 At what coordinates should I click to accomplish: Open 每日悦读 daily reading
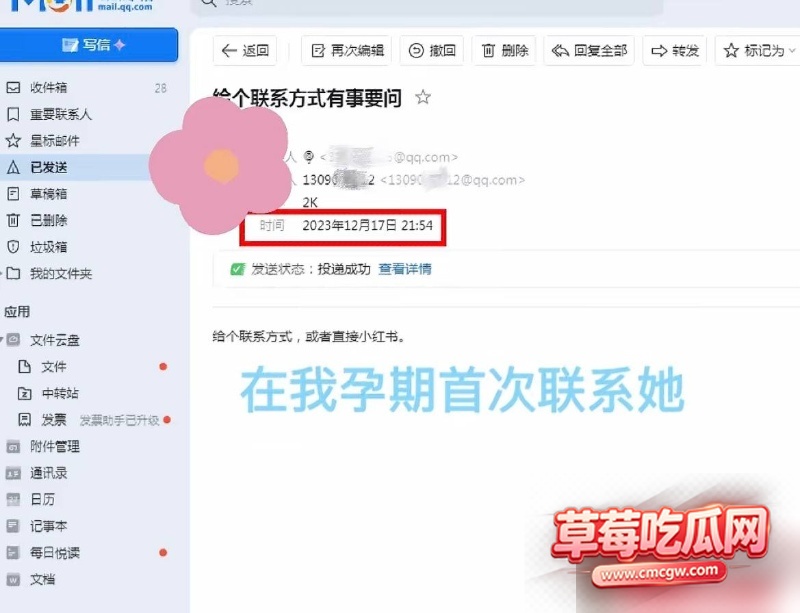click(x=55, y=553)
